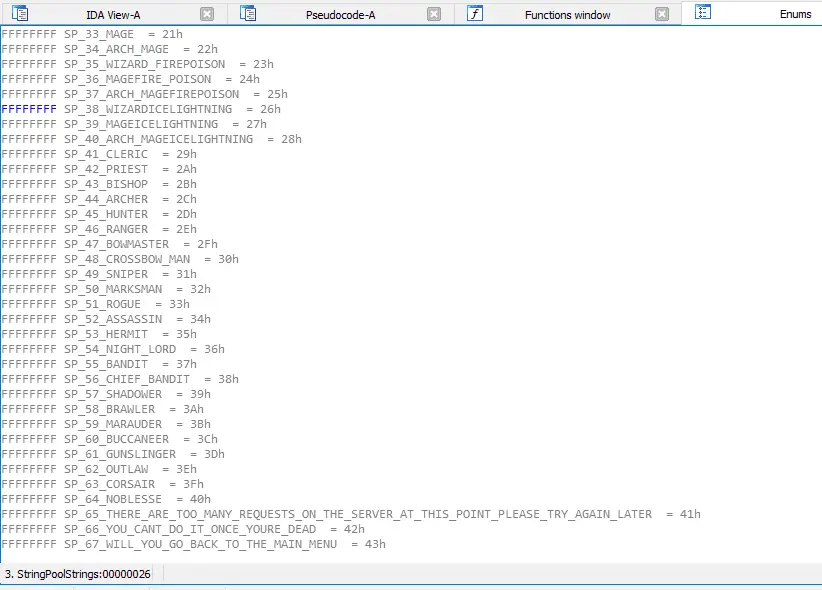Select SP_67_WILL_YOU_GO_BACK_TO_THE_MAIN_MENU member
Viewport: 822px width, 590px height.
click(200, 544)
